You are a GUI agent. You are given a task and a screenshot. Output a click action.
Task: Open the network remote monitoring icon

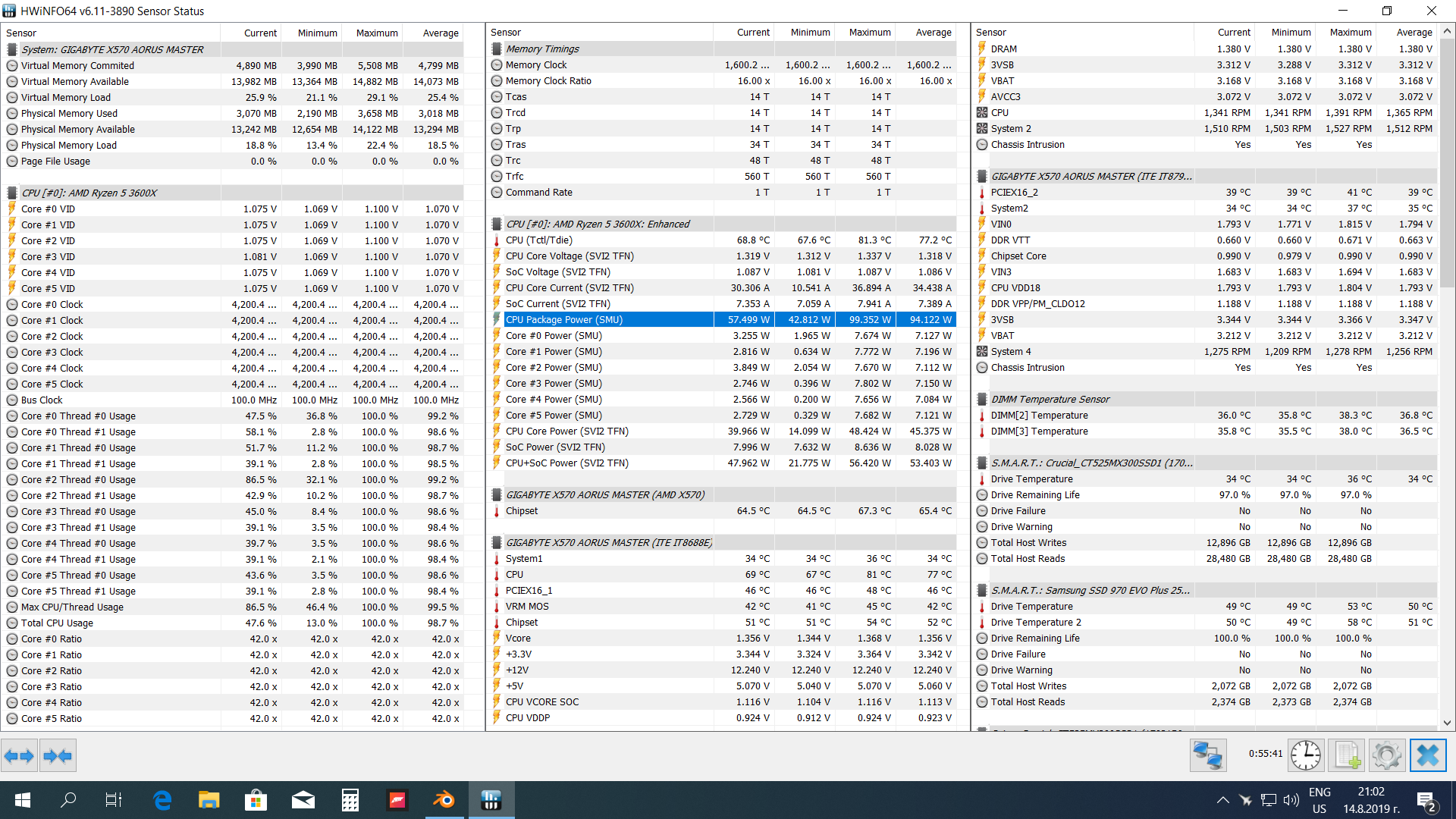[1208, 755]
